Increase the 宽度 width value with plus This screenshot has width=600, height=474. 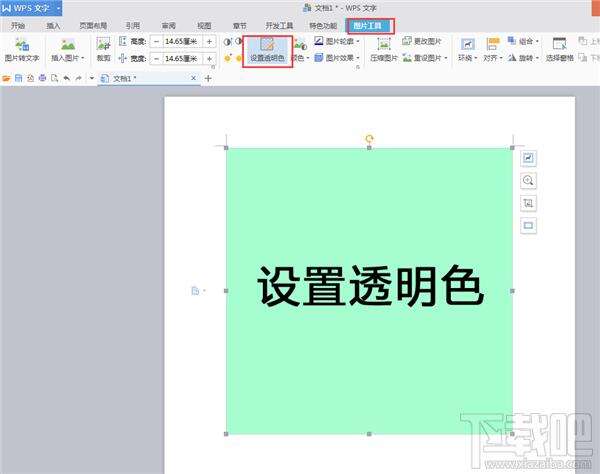[209, 59]
